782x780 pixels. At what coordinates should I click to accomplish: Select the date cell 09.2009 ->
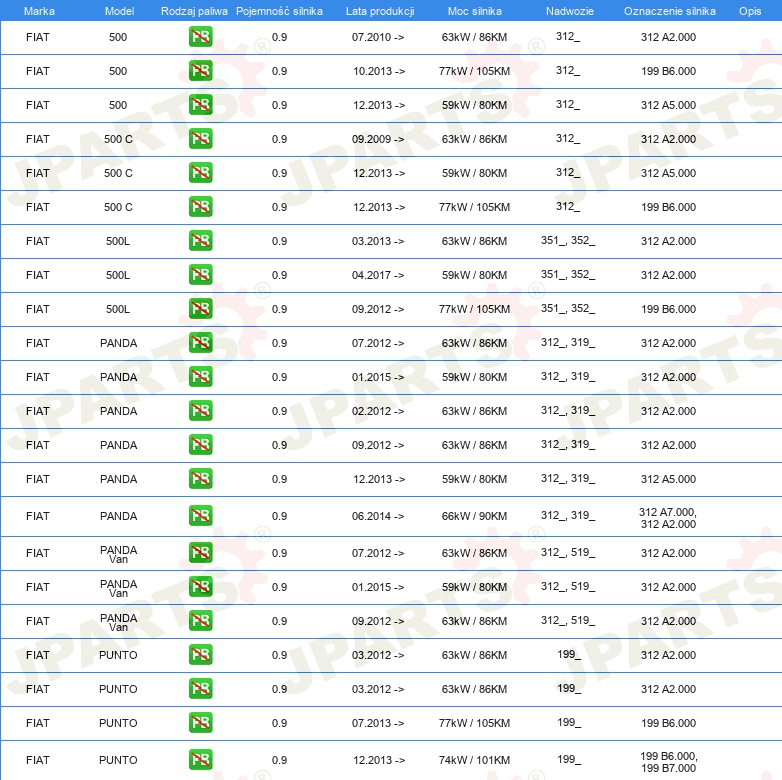pyautogui.click(x=378, y=139)
